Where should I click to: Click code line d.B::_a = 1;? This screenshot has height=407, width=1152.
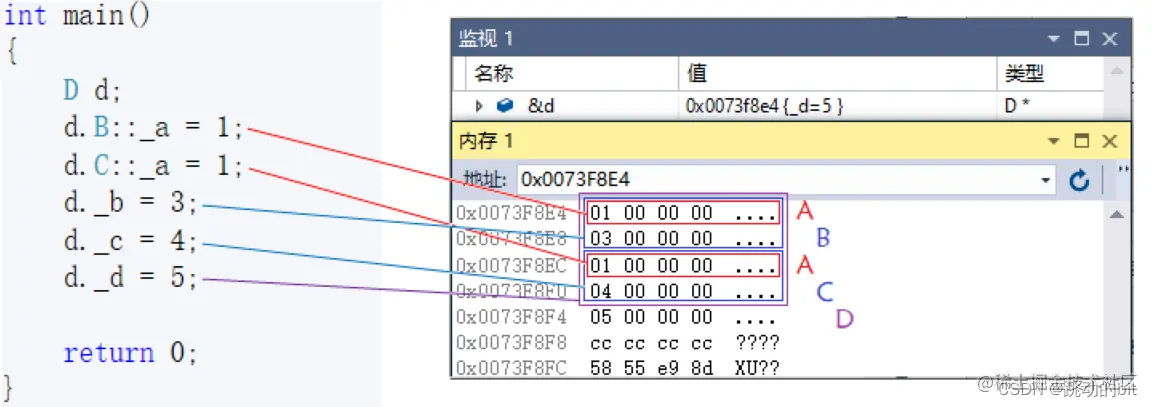[x=154, y=128]
